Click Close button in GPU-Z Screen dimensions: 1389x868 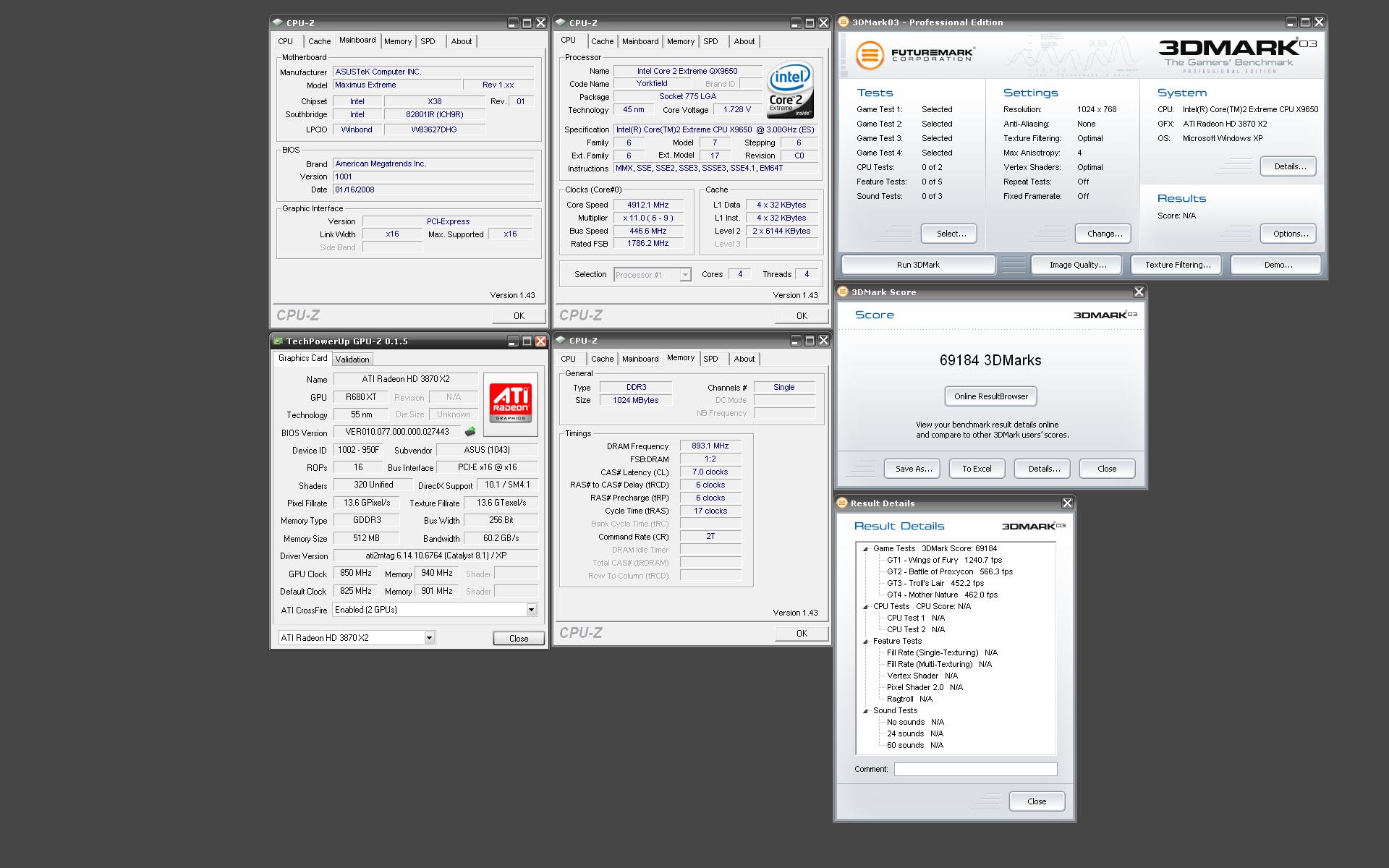(x=519, y=638)
